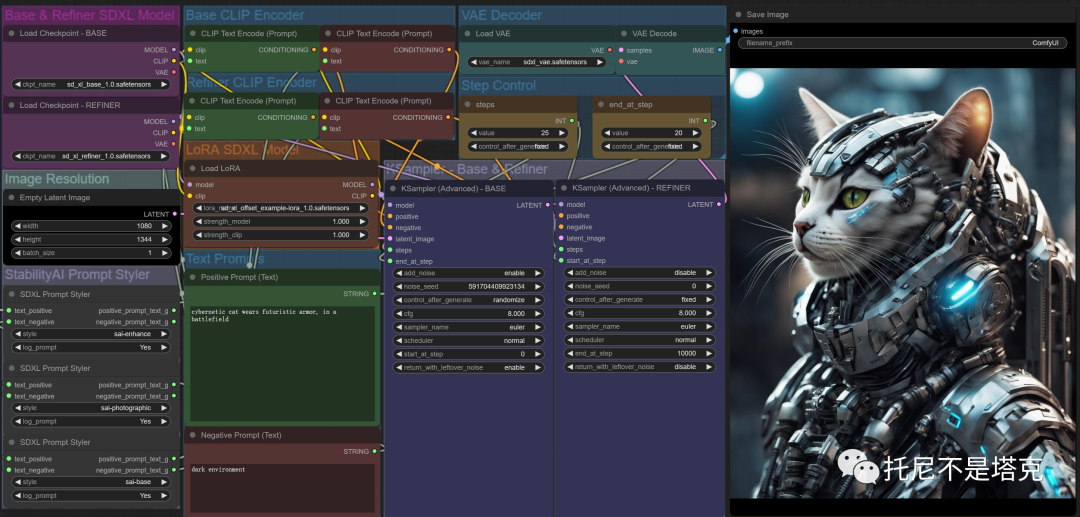This screenshot has width=1080, height=517.
Task: Collapse the Load Checkpoint - REFINER node dot
Action: [11, 105]
